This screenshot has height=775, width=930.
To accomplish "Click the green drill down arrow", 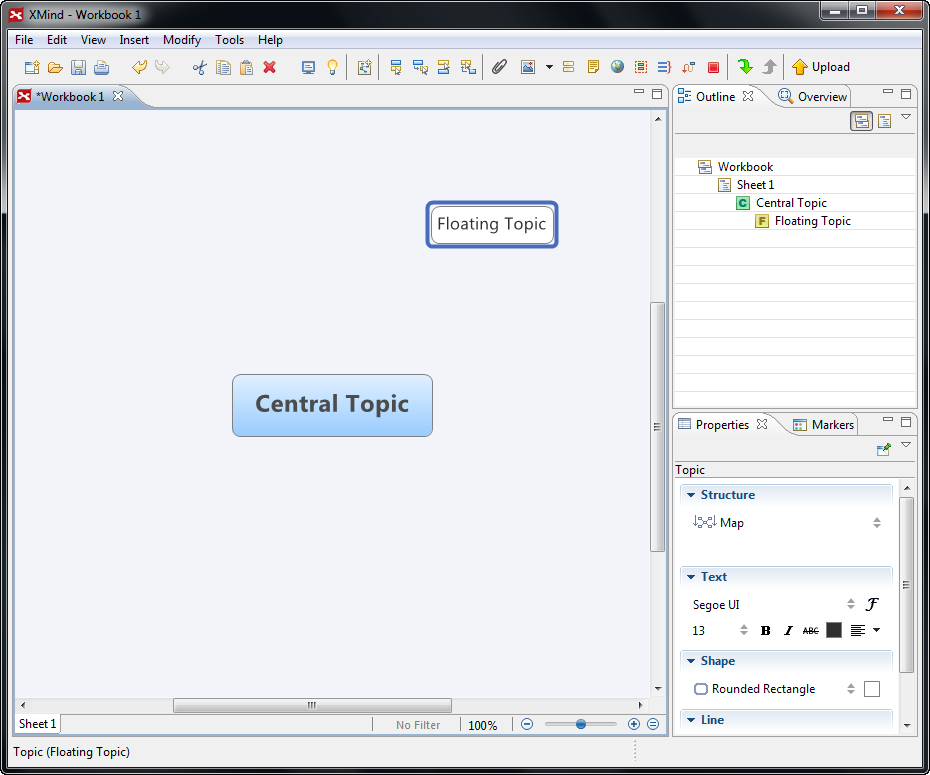I will pos(745,67).
